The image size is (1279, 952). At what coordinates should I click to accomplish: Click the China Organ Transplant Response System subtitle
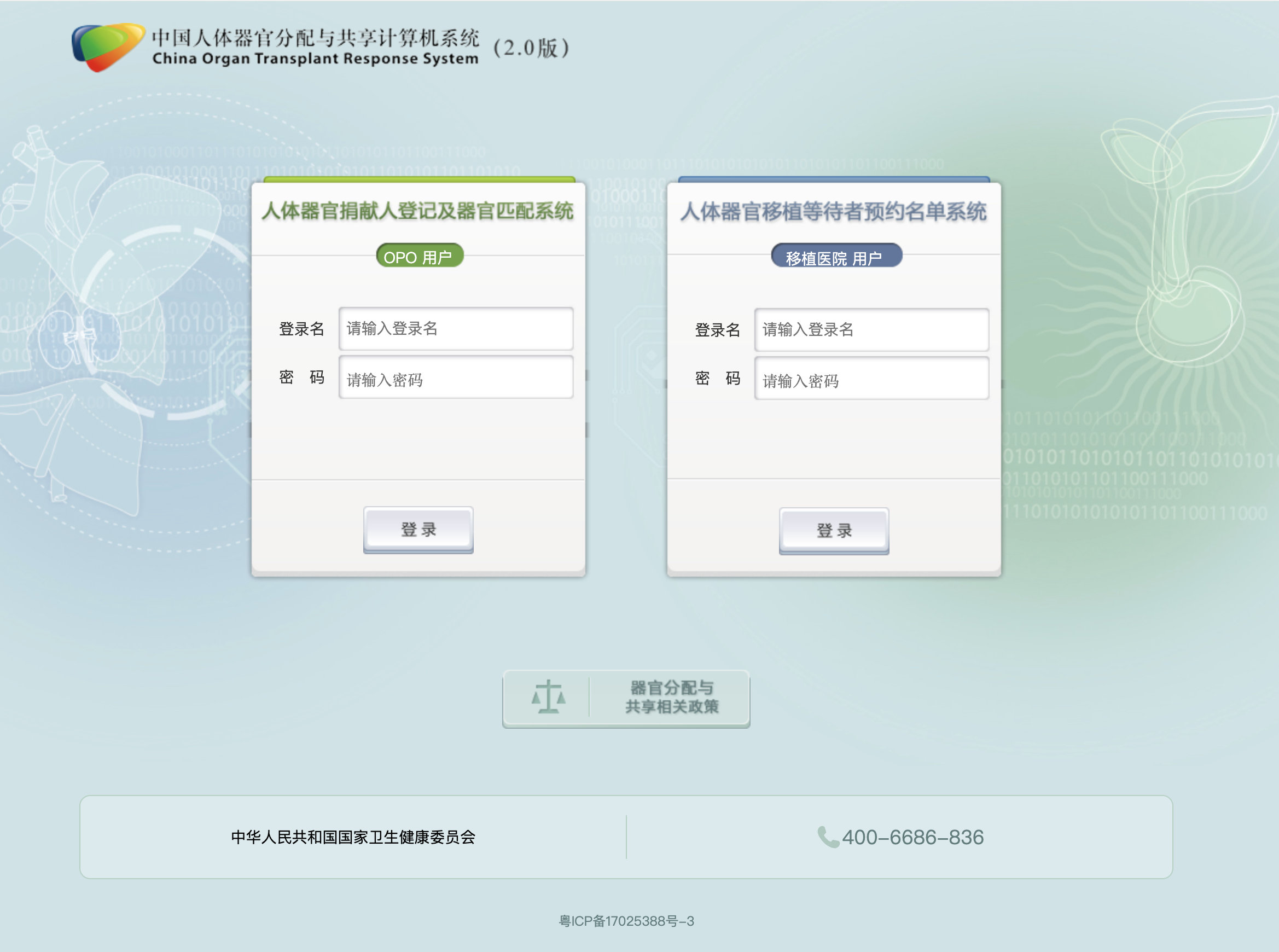(x=315, y=59)
